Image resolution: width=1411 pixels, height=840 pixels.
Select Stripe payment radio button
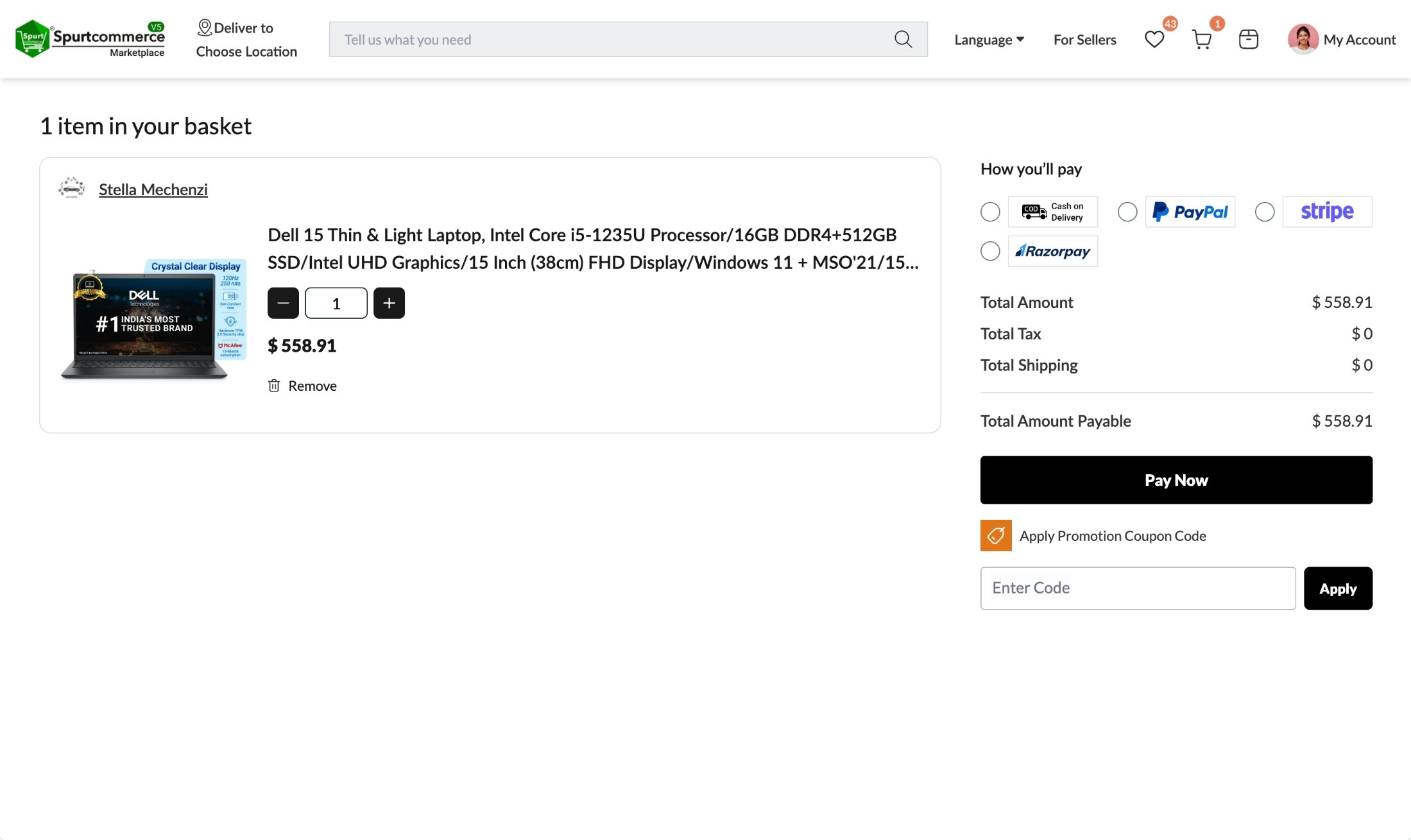point(1265,212)
